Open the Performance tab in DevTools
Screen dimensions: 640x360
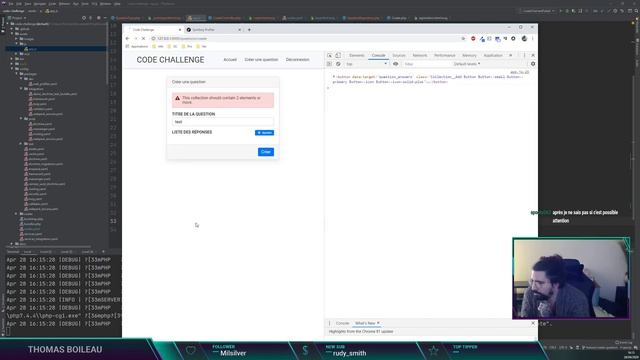point(444,55)
